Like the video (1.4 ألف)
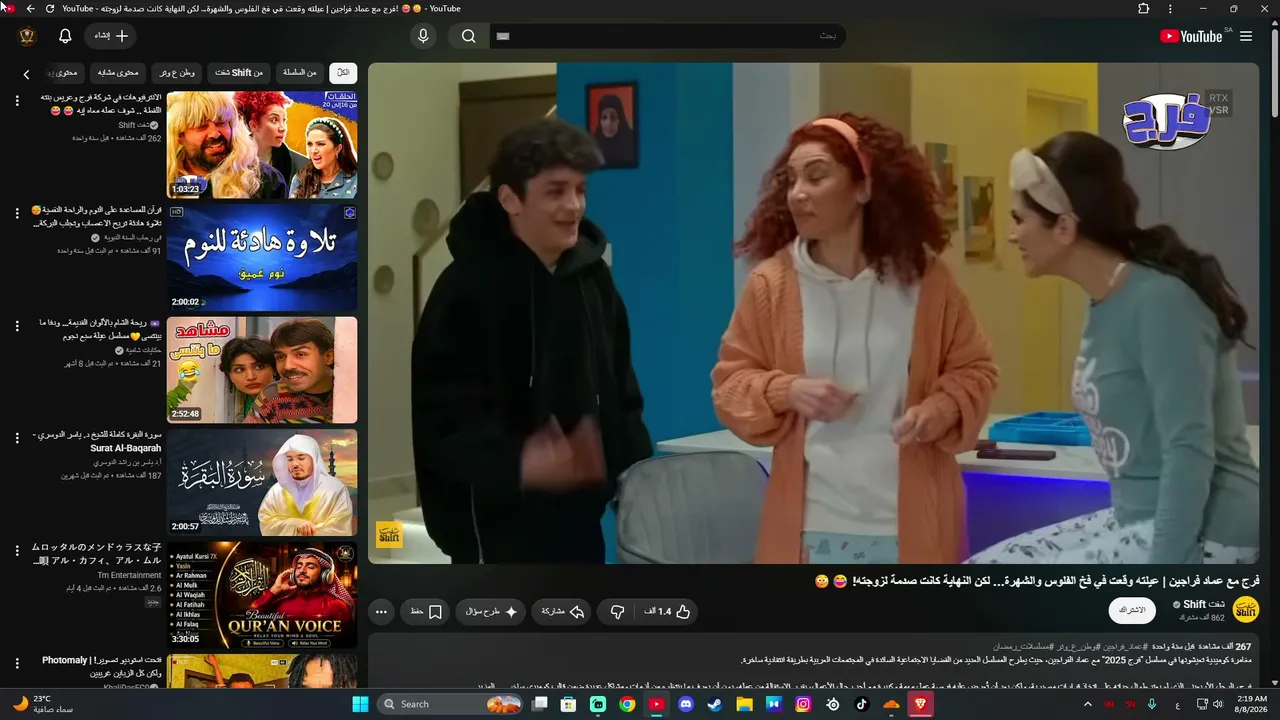Viewport: 1280px width, 720px height. 669,611
